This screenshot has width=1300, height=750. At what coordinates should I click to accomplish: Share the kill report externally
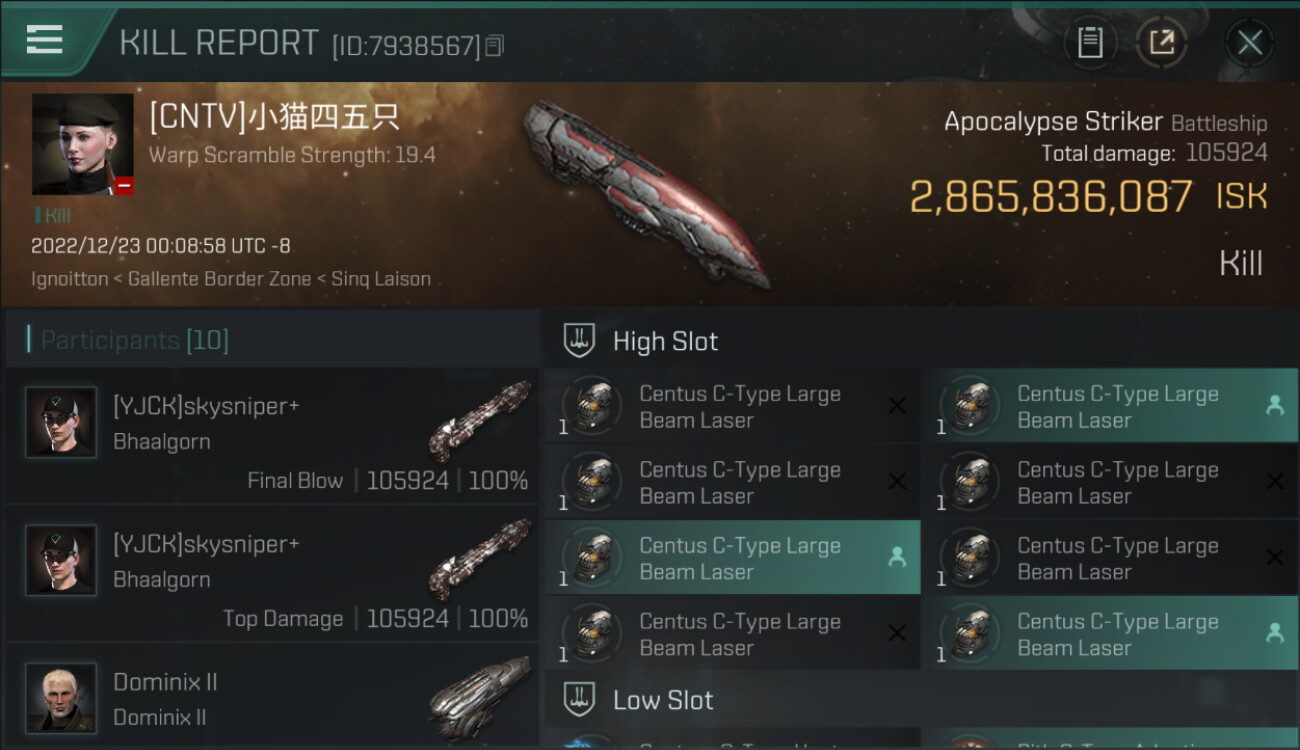(x=1161, y=42)
